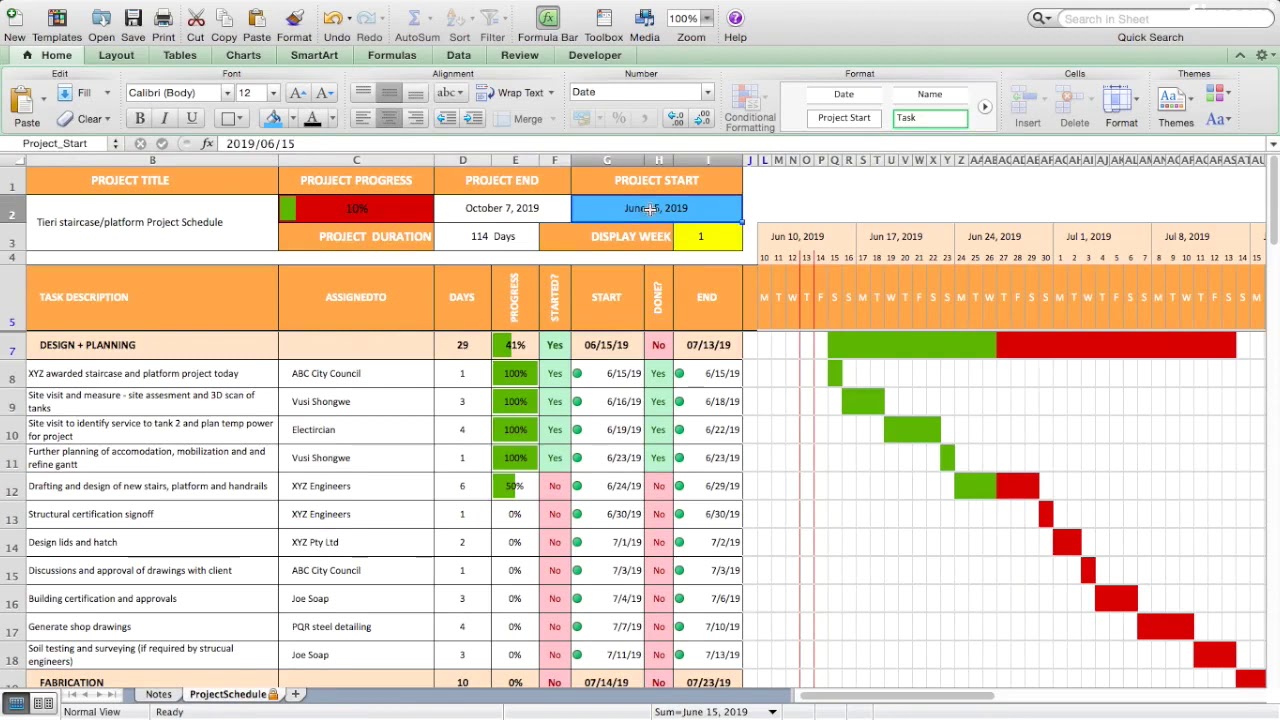Viewport: 1280px width, 720px height.
Task: Open Help with the question mark icon
Action: click(735, 18)
